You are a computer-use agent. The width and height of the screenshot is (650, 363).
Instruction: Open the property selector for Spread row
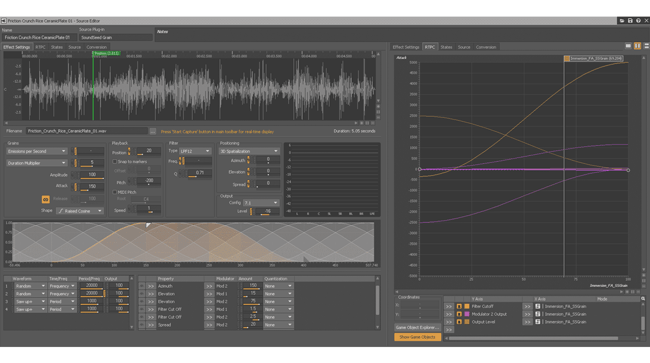pos(151,325)
